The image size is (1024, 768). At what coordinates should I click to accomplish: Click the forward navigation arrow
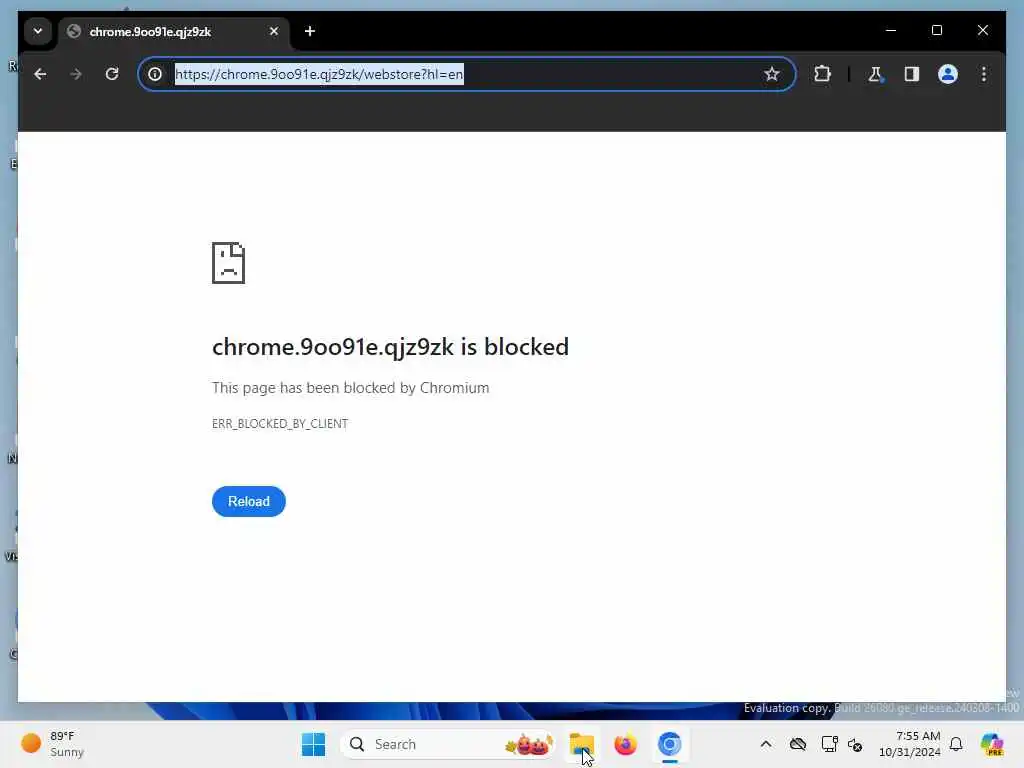76,74
